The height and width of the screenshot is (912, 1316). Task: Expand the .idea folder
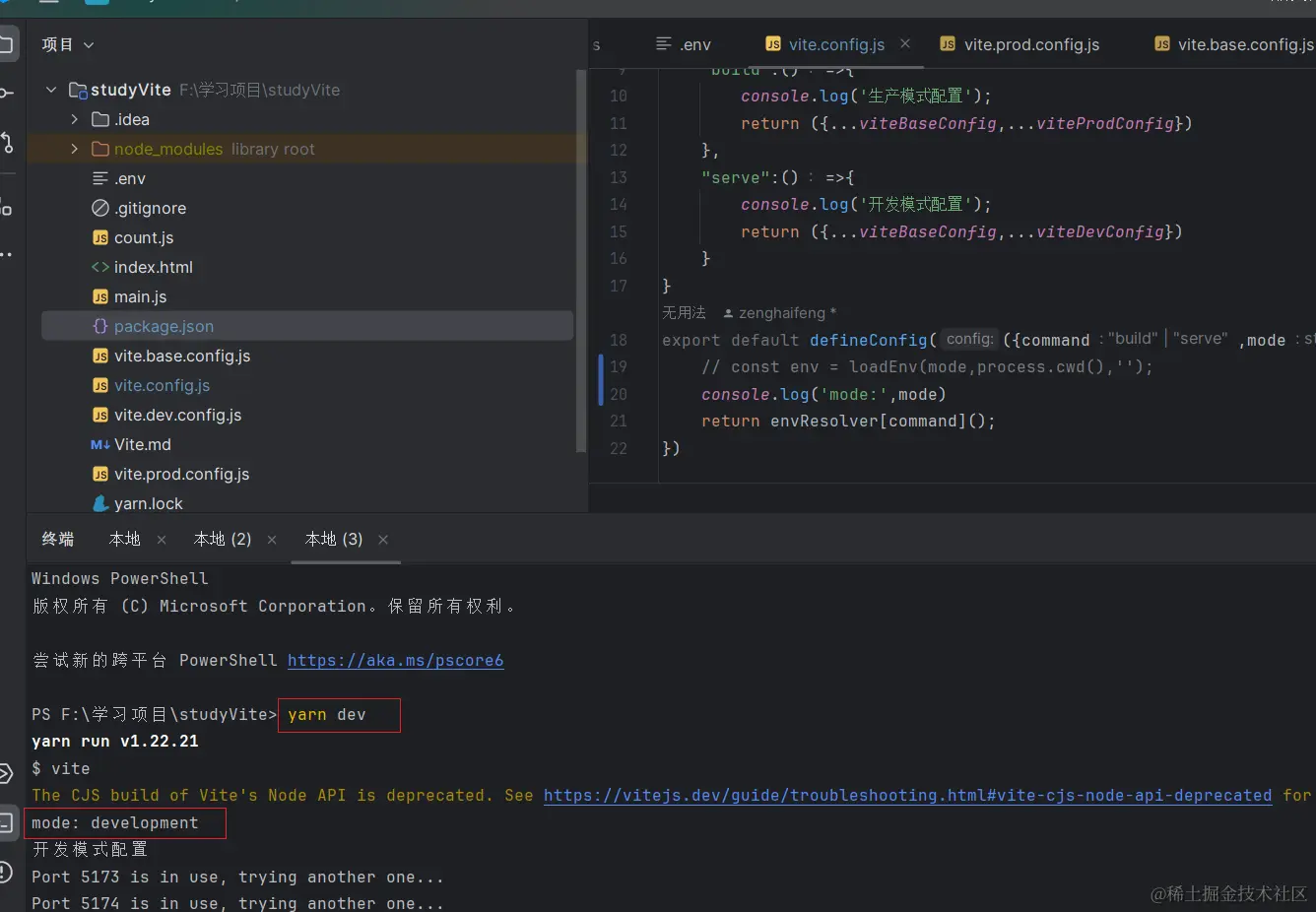tap(74, 119)
